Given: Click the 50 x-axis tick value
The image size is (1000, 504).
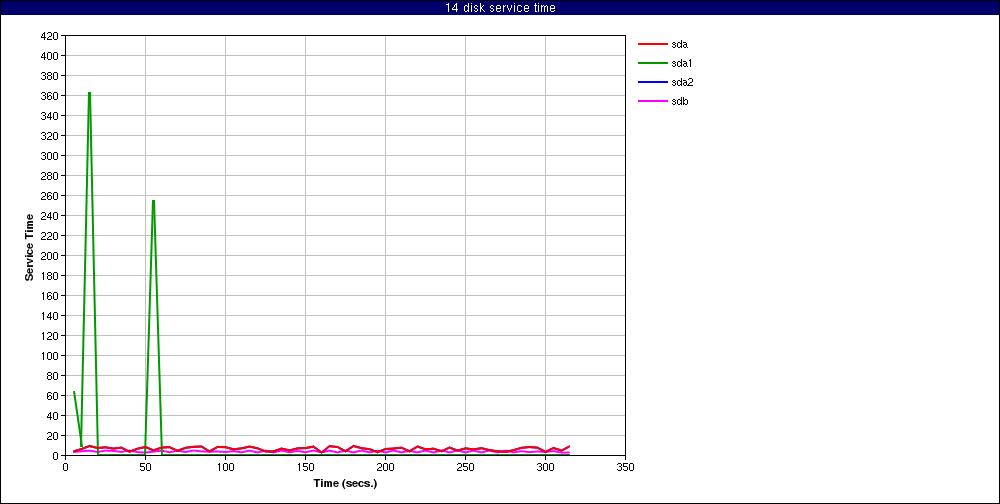Looking at the screenshot, I should [145, 467].
